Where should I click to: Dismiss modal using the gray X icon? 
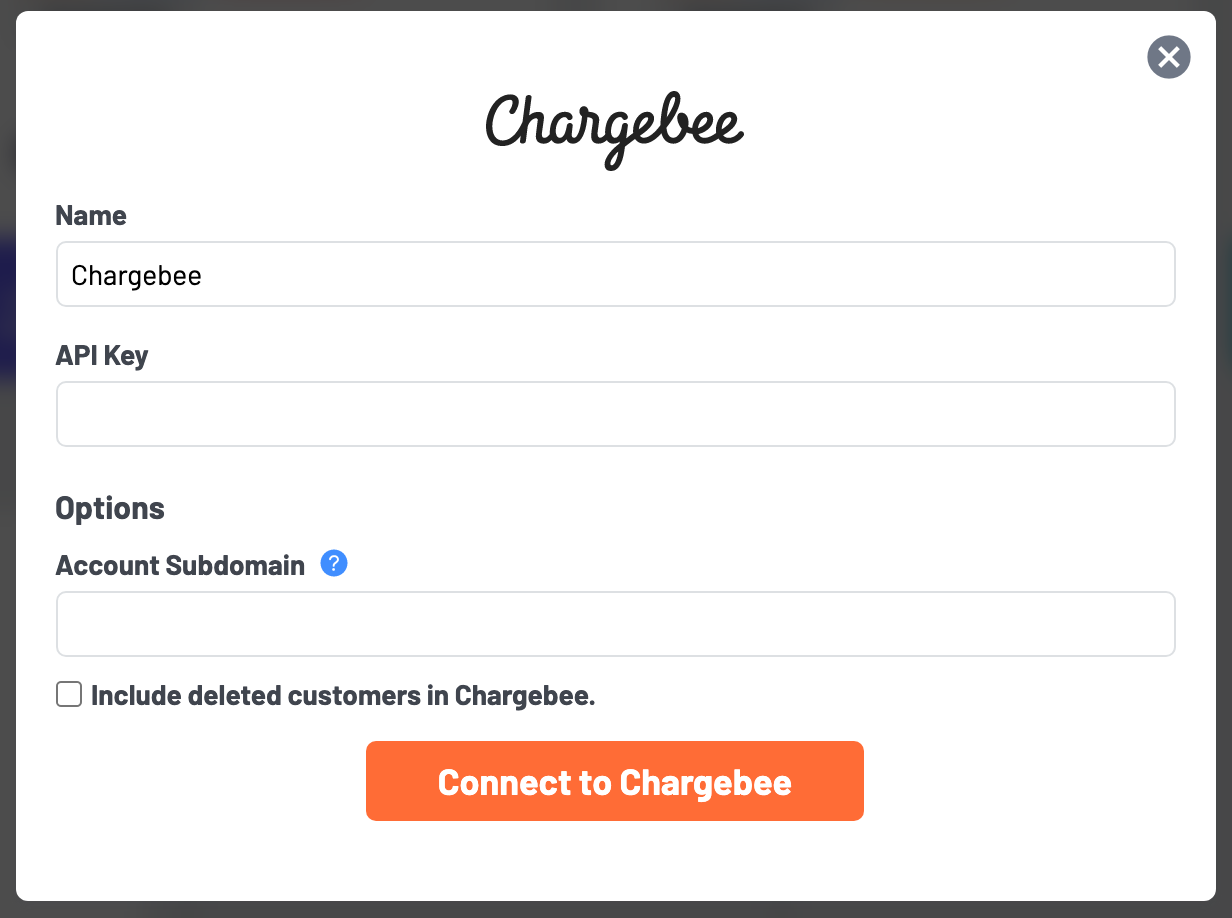pyautogui.click(x=1168, y=57)
